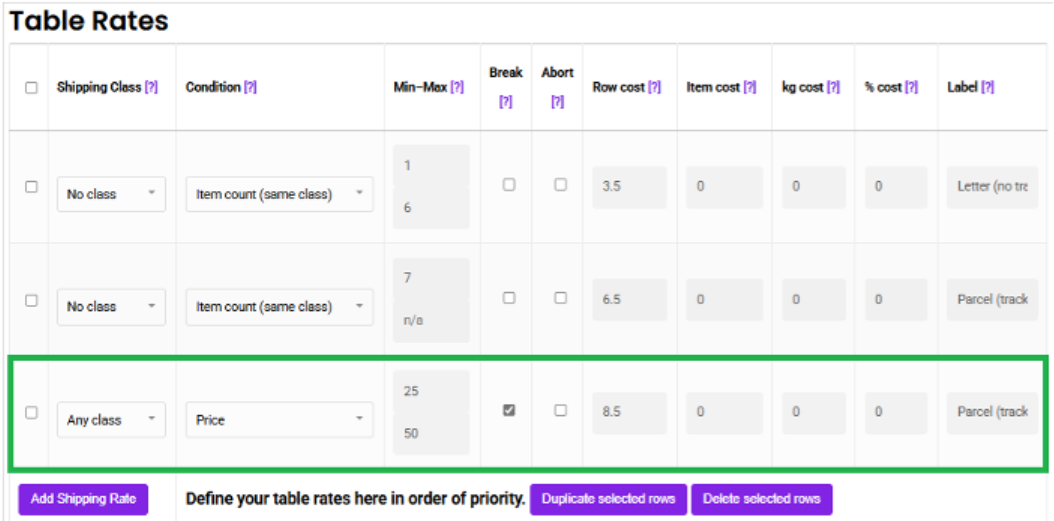This screenshot has height=521, width=1054.
Task: Tick the select-all checkbox in table header
Action: click(31, 87)
